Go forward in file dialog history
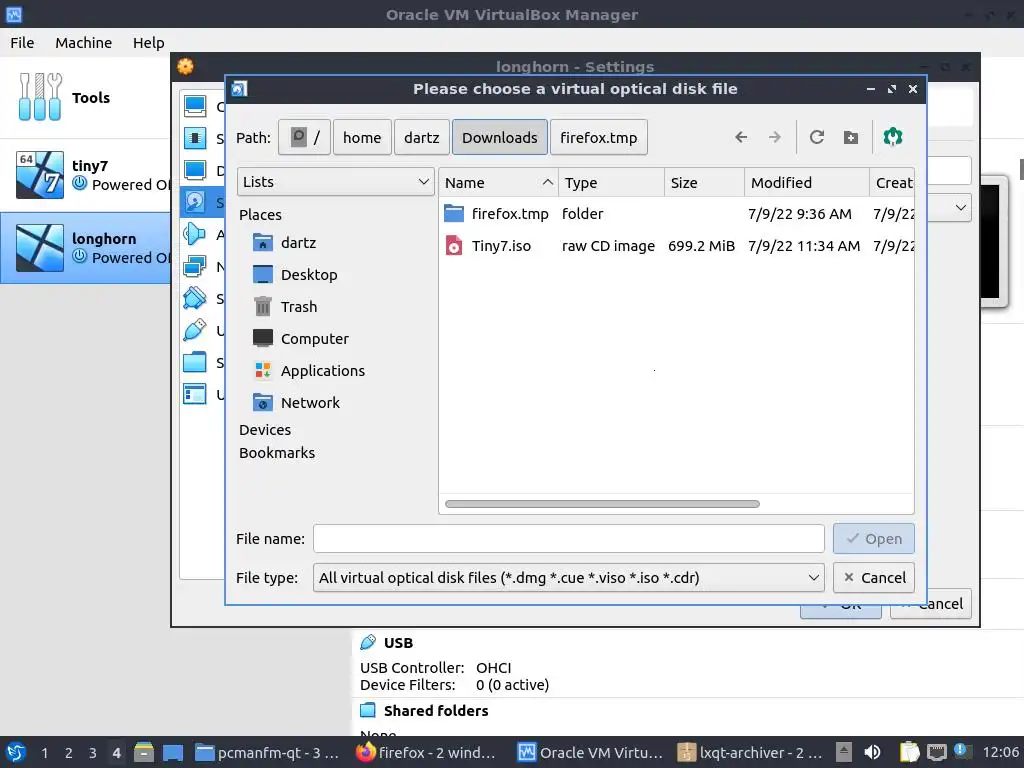Image resolution: width=1024 pixels, height=768 pixels. pos(775,137)
